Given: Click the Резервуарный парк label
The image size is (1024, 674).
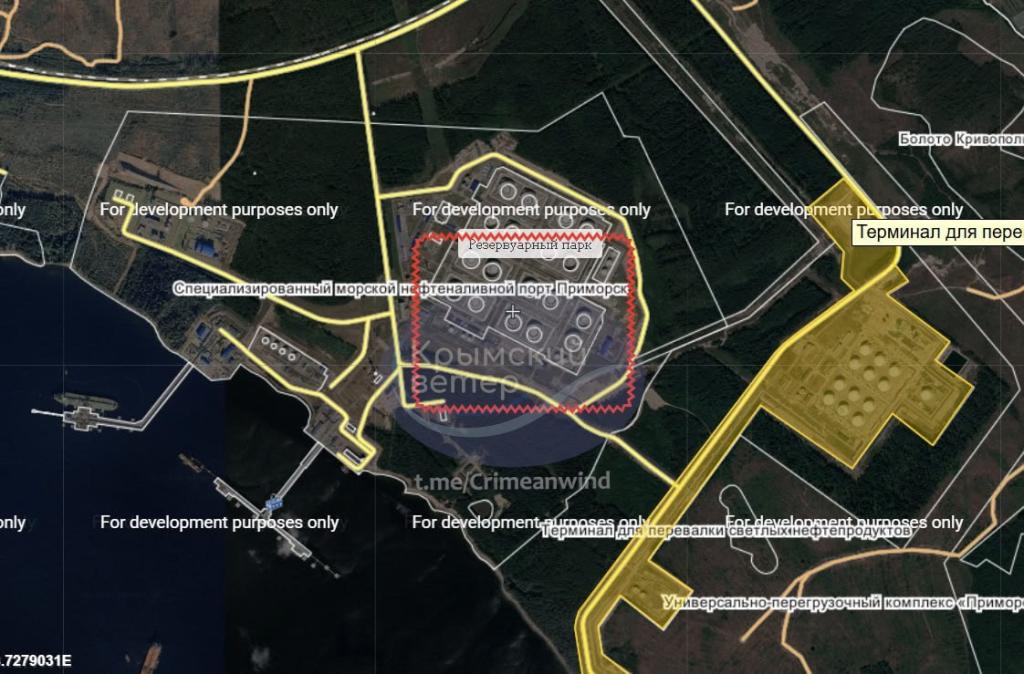Looking at the screenshot, I should click(530, 244).
